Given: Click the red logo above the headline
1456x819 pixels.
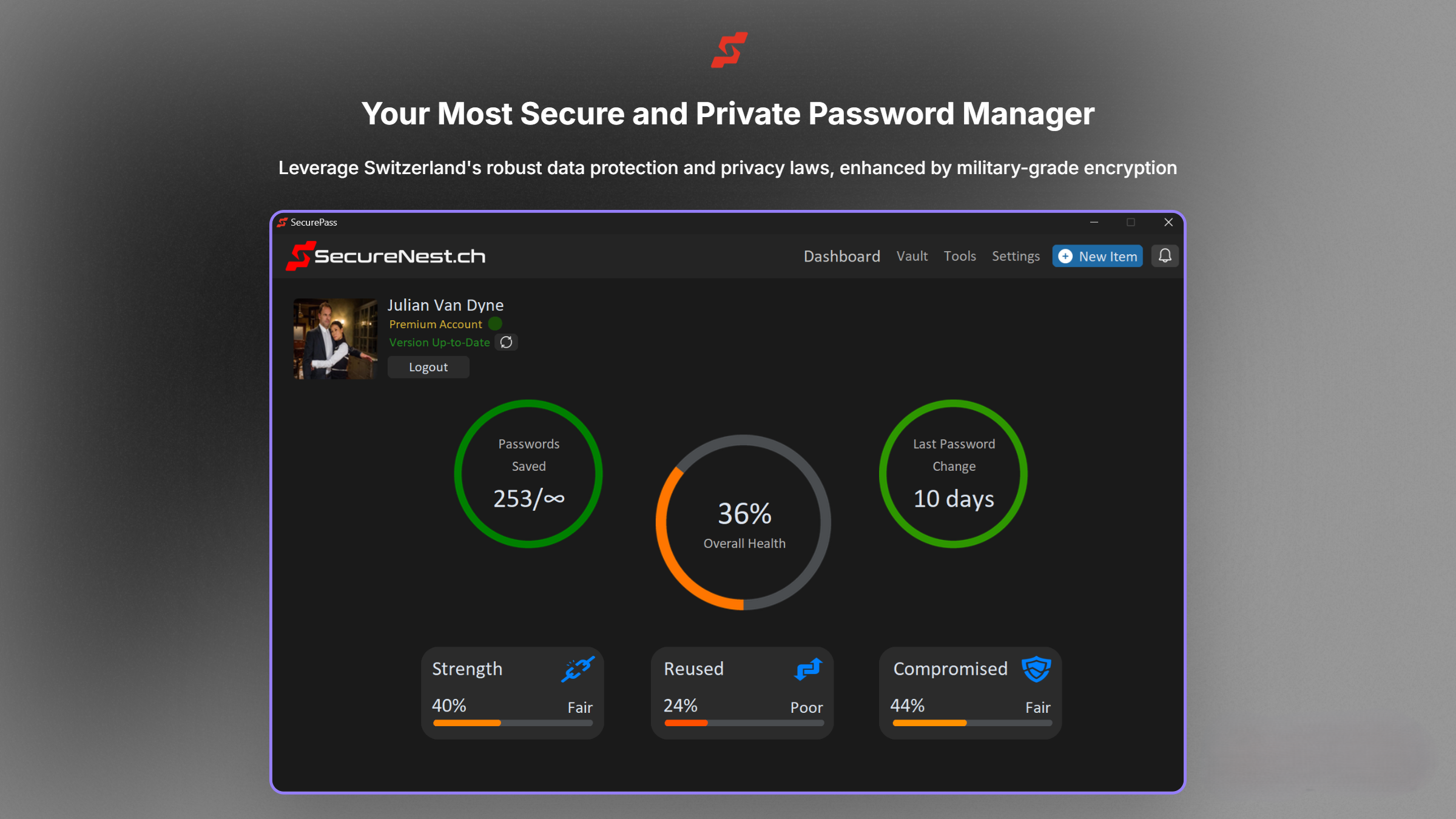Looking at the screenshot, I should [729, 50].
